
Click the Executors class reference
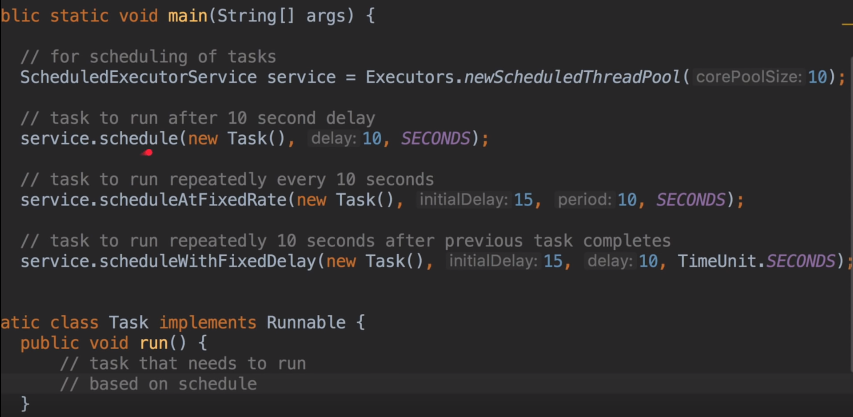409,77
